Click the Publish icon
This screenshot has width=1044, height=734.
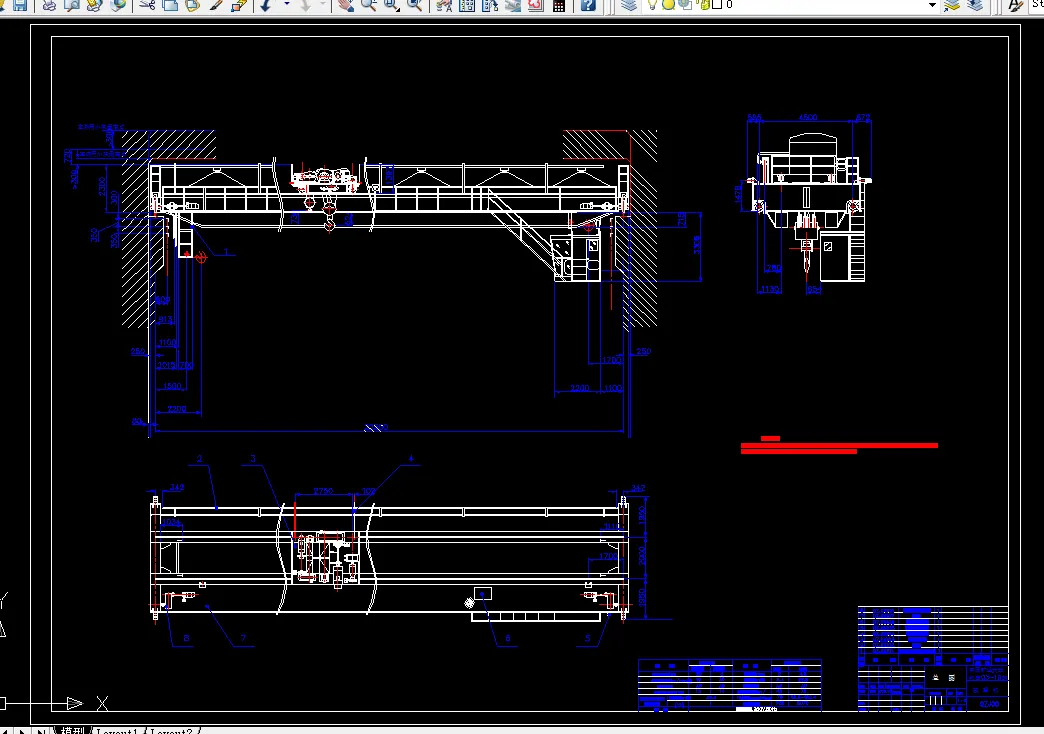point(95,5)
